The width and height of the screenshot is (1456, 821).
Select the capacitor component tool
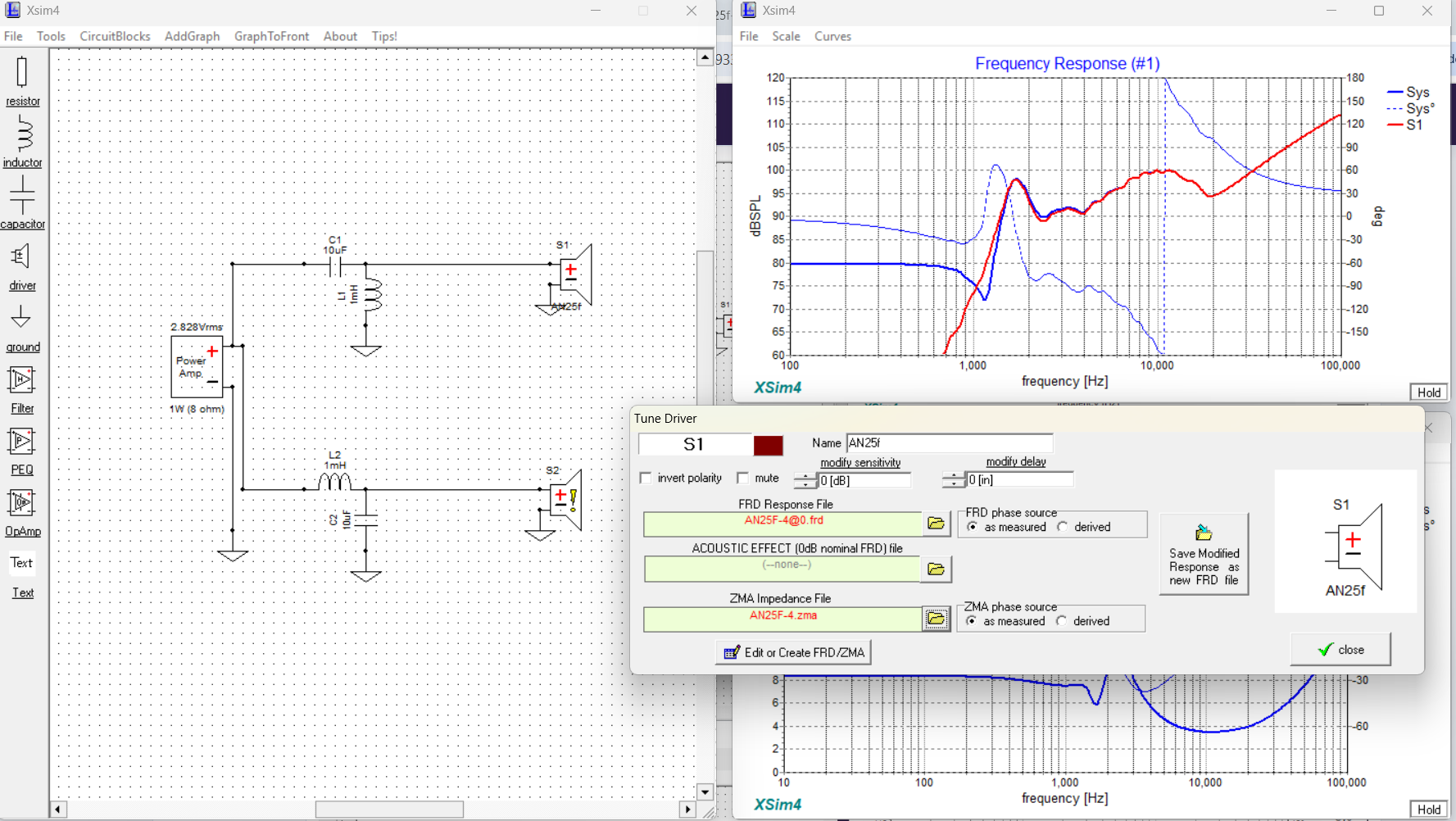tap(22, 203)
